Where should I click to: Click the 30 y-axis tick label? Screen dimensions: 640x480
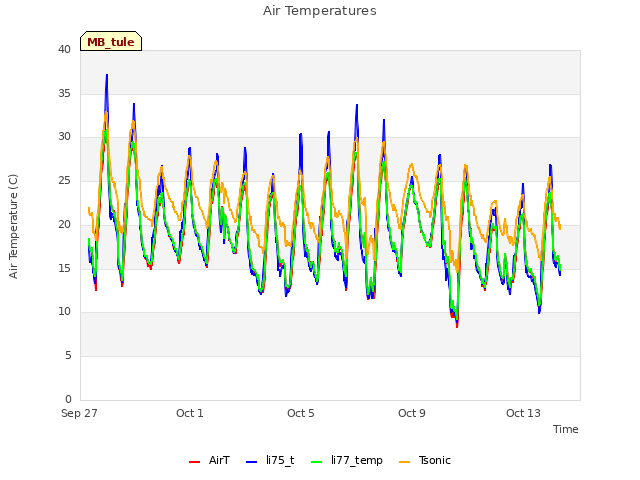click(64, 137)
